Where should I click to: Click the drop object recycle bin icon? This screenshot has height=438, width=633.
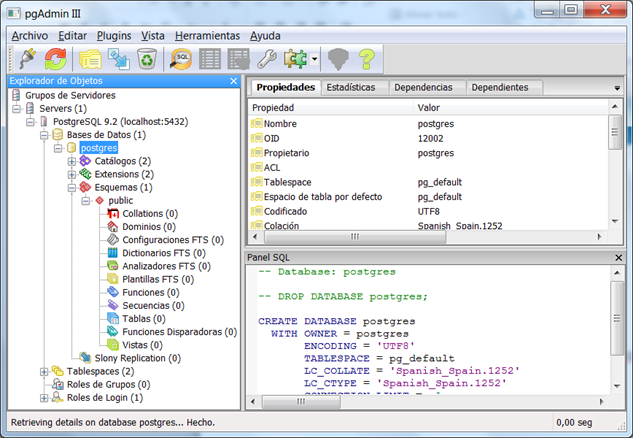point(147,59)
